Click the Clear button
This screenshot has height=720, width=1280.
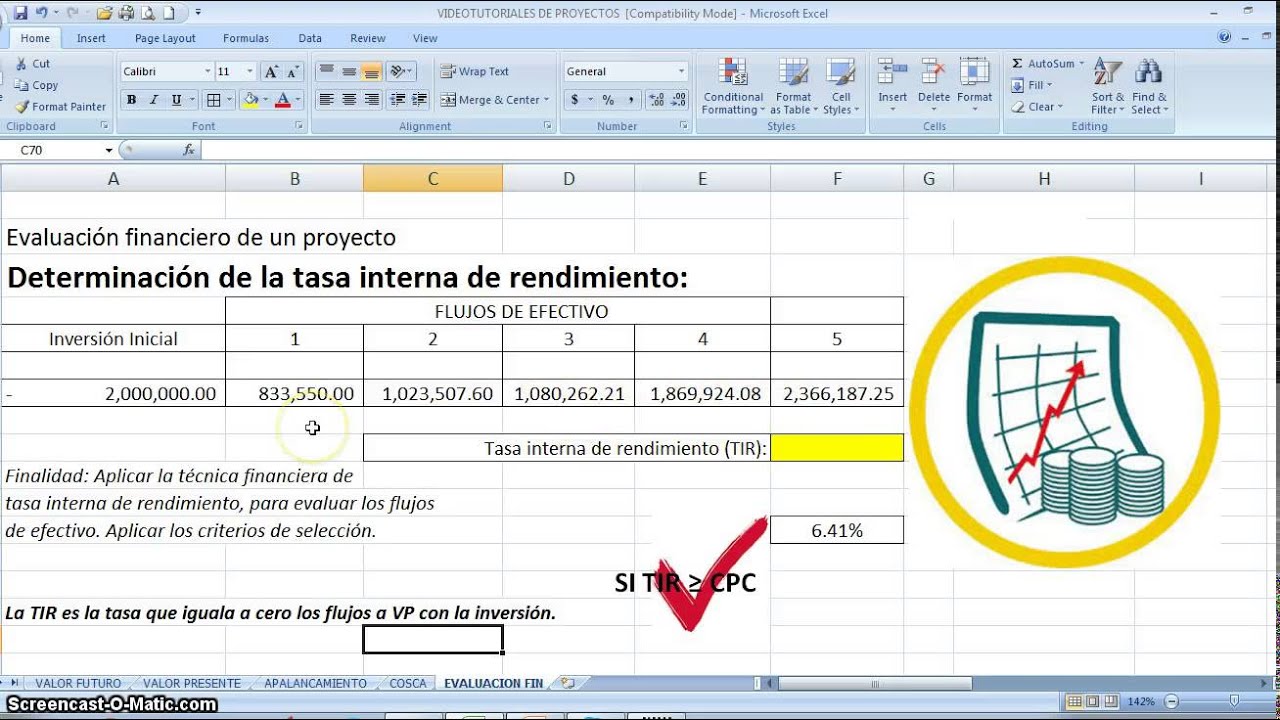pos(1036,107)
